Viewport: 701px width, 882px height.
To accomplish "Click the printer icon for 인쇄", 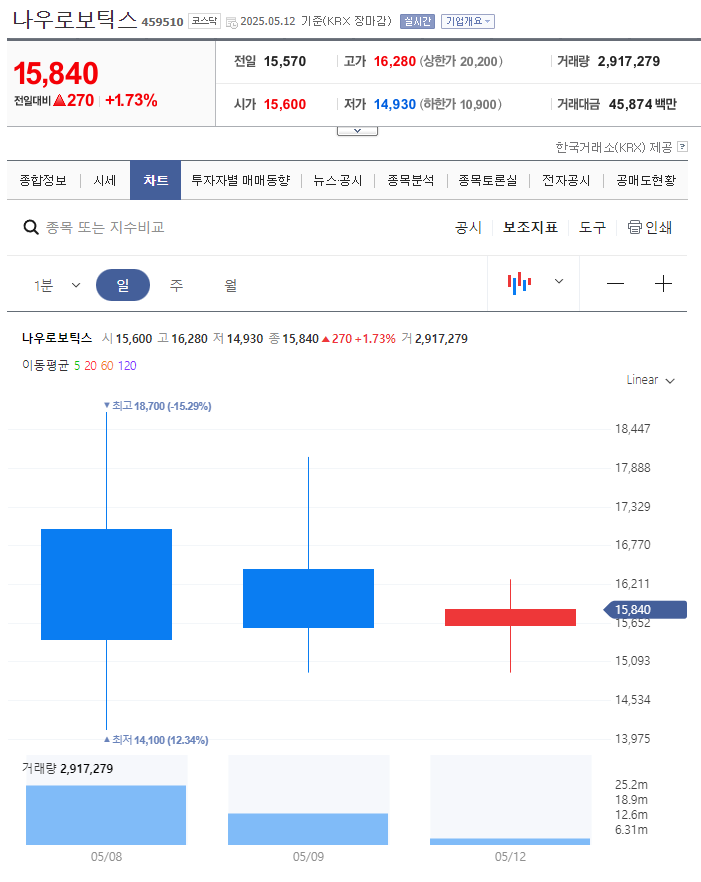I will coord(634,227).
